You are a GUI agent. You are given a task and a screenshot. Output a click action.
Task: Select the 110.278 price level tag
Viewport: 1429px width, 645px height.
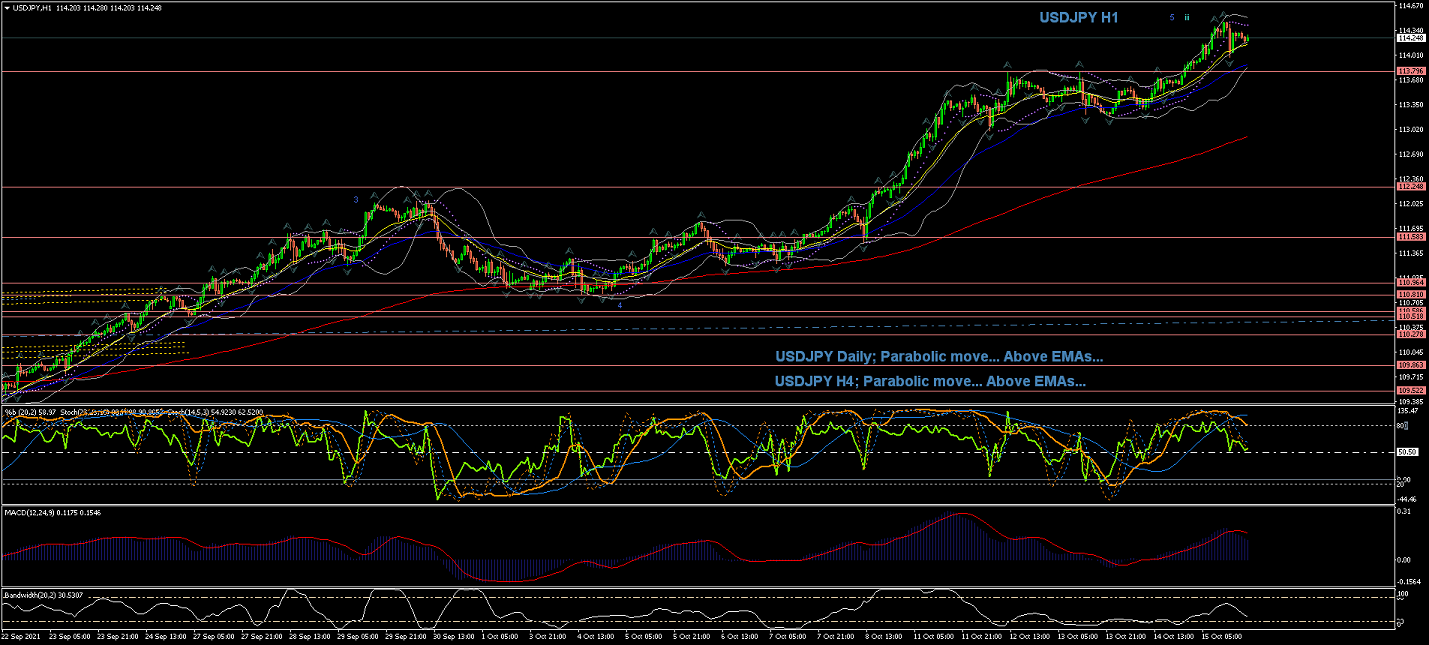point(1410,334)
